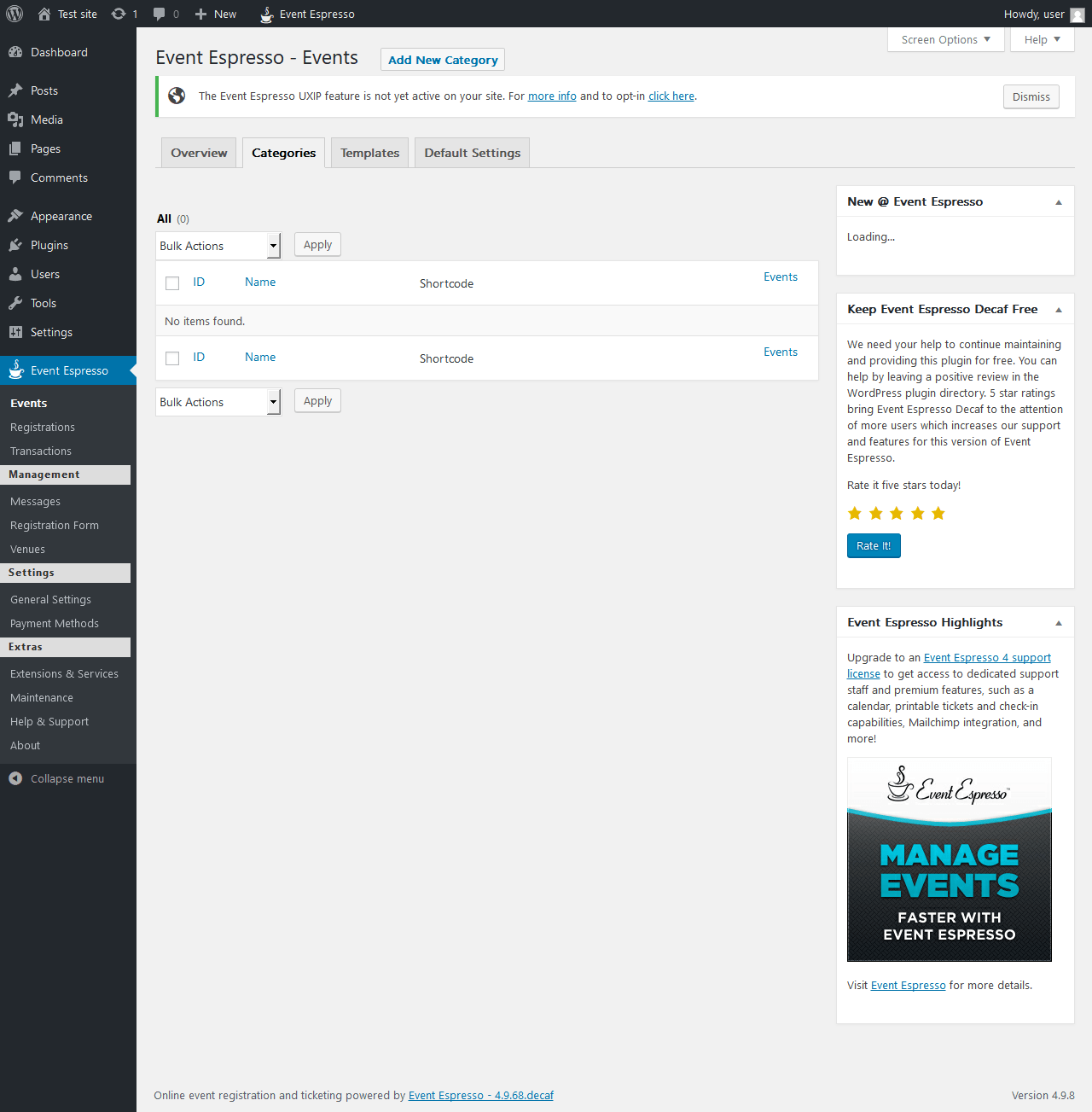Click Add New Category button
Viewport: 1092px width, 1112px height.
click(x=443, y=60)
